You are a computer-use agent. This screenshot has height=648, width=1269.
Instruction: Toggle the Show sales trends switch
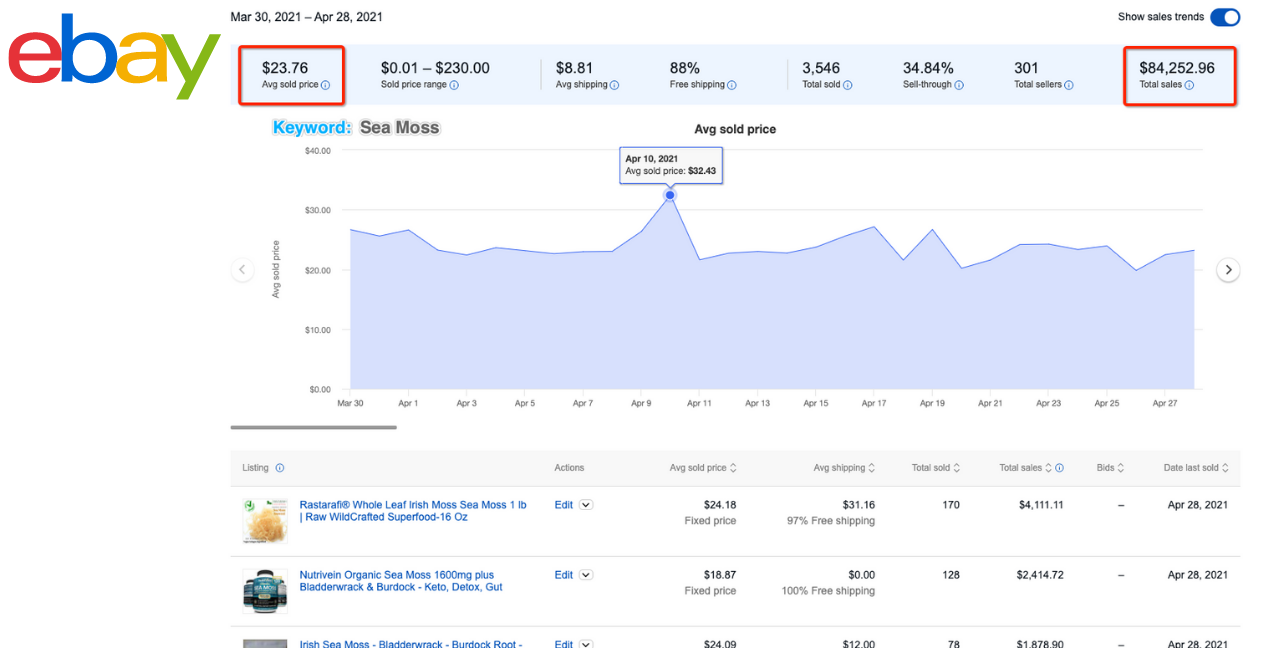coord(1225,17)
